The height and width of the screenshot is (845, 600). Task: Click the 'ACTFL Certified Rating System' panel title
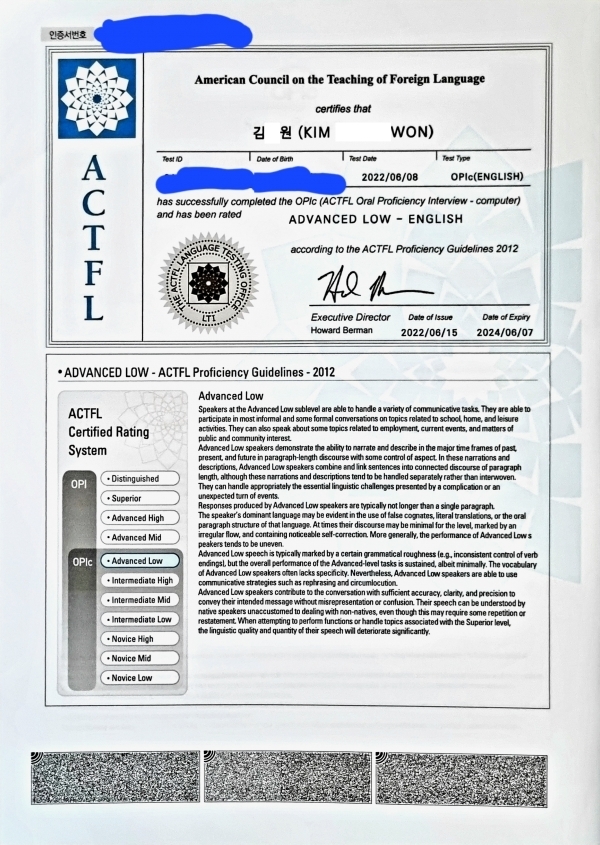(x=108, y=432)
